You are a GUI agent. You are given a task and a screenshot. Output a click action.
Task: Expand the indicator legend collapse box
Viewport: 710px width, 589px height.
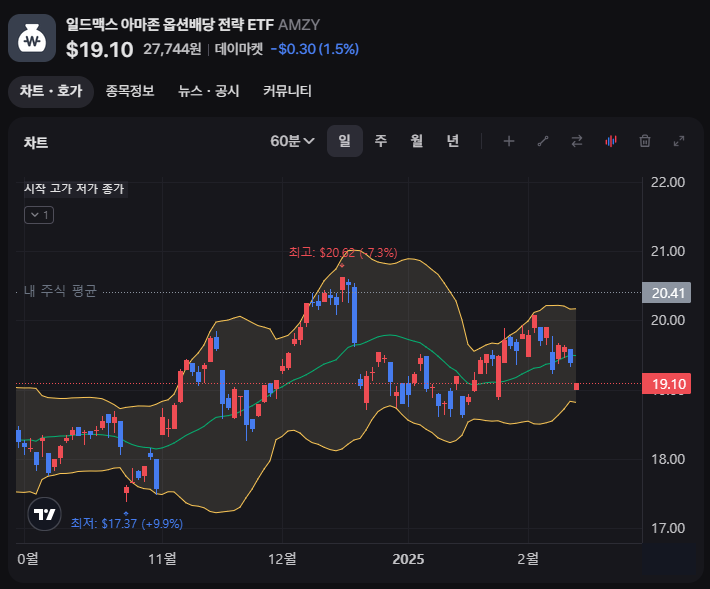pos(39,215)
